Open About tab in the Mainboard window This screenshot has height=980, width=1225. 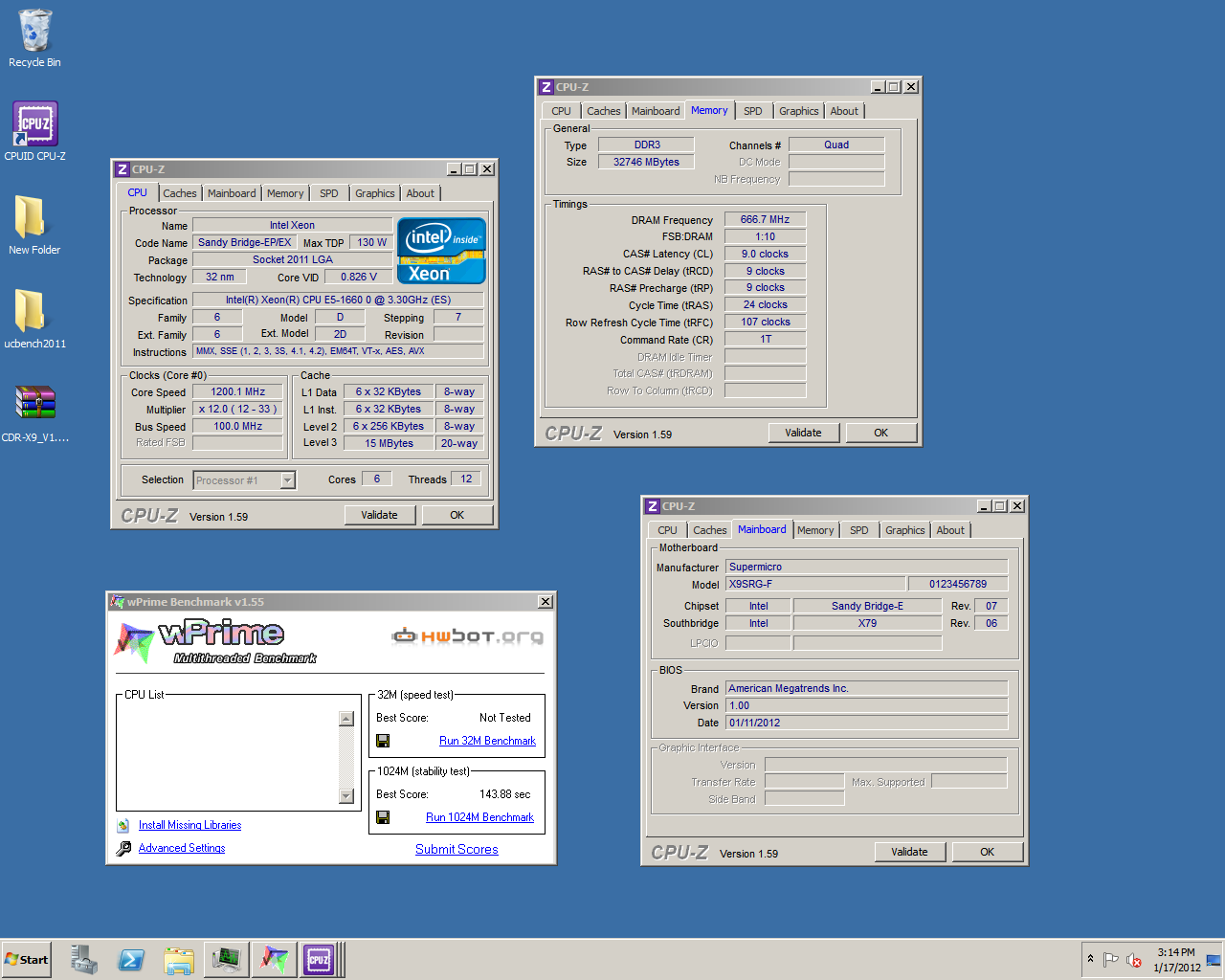(x=950, y=530)
